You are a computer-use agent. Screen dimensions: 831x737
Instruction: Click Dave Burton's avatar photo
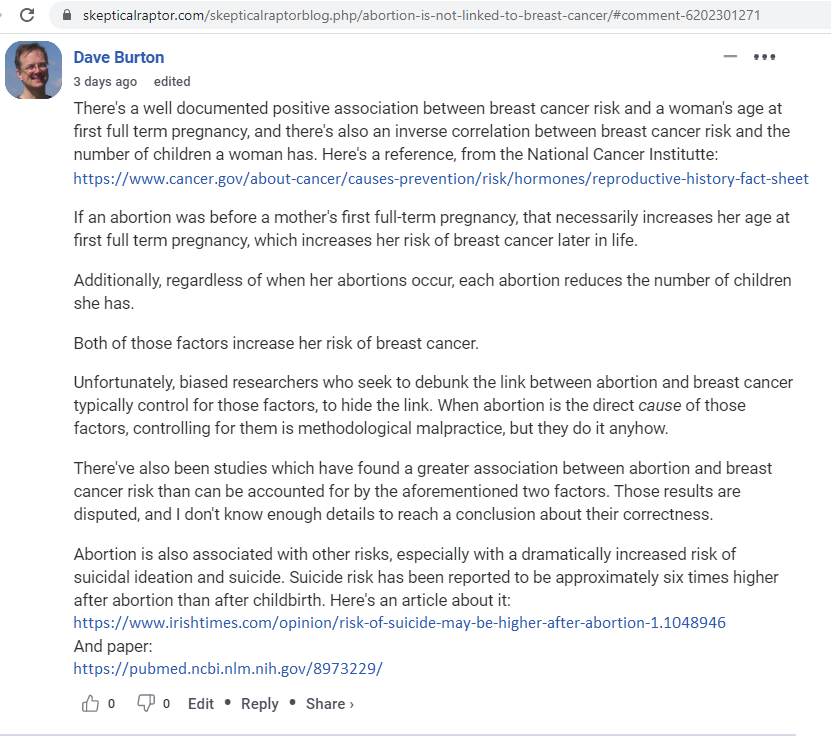point(34,70)
